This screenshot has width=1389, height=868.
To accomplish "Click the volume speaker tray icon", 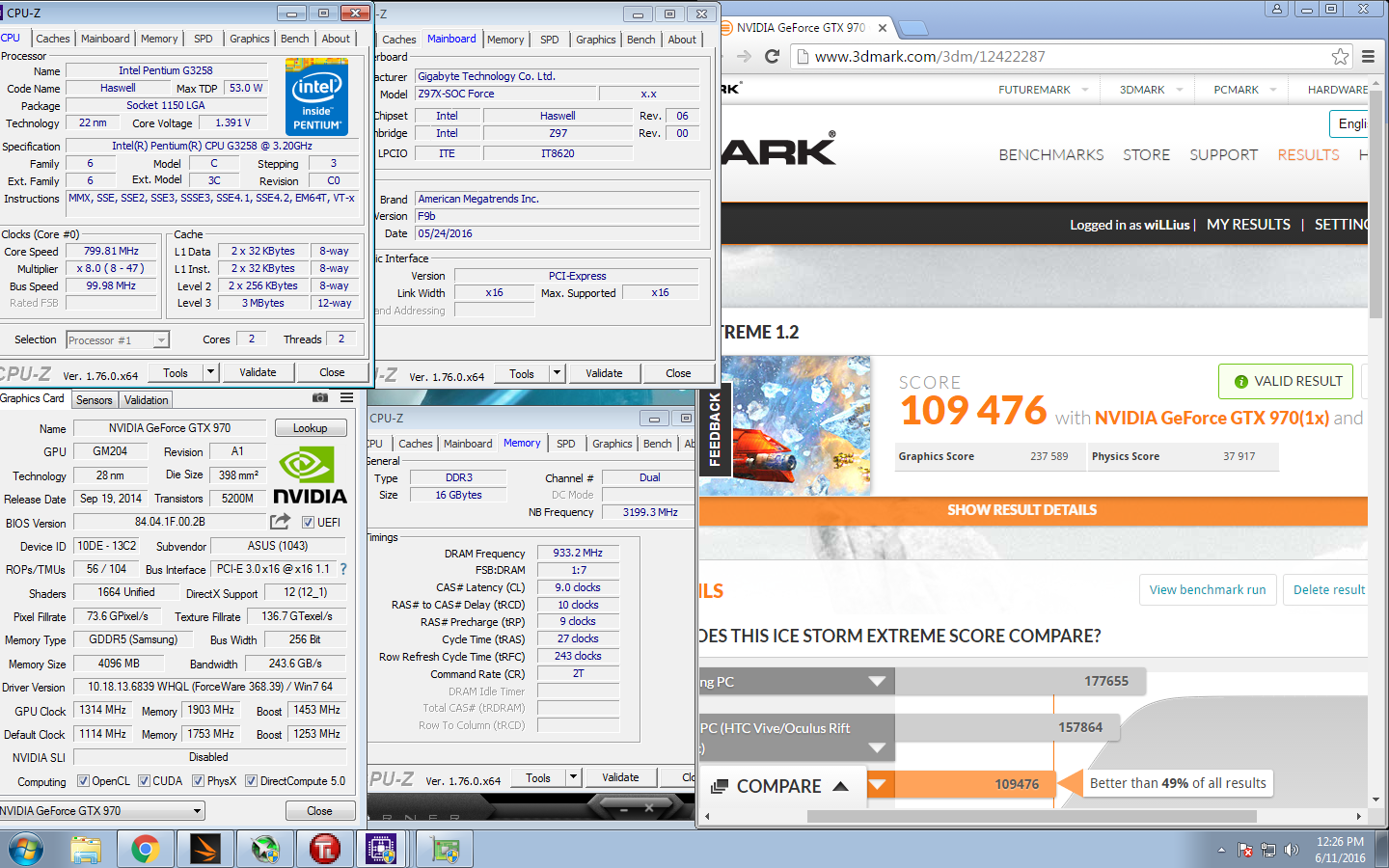I will coord(1292,851).
